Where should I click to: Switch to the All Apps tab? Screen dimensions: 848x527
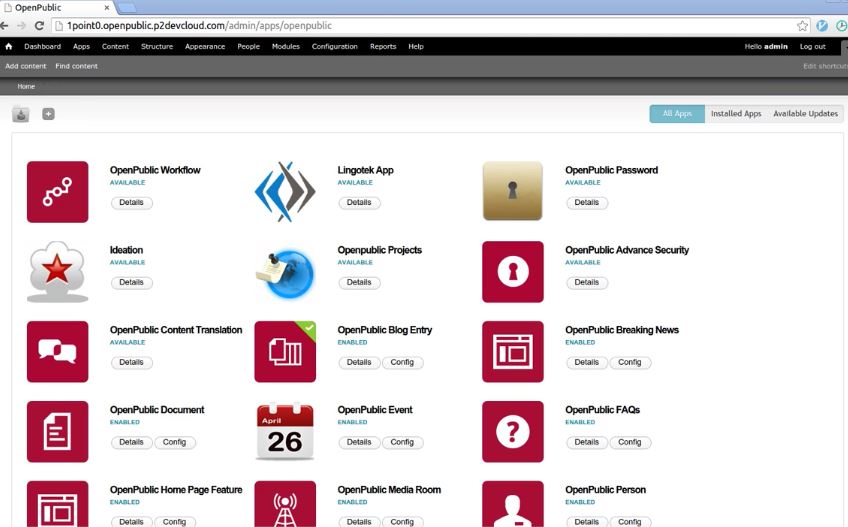[677, 114]
